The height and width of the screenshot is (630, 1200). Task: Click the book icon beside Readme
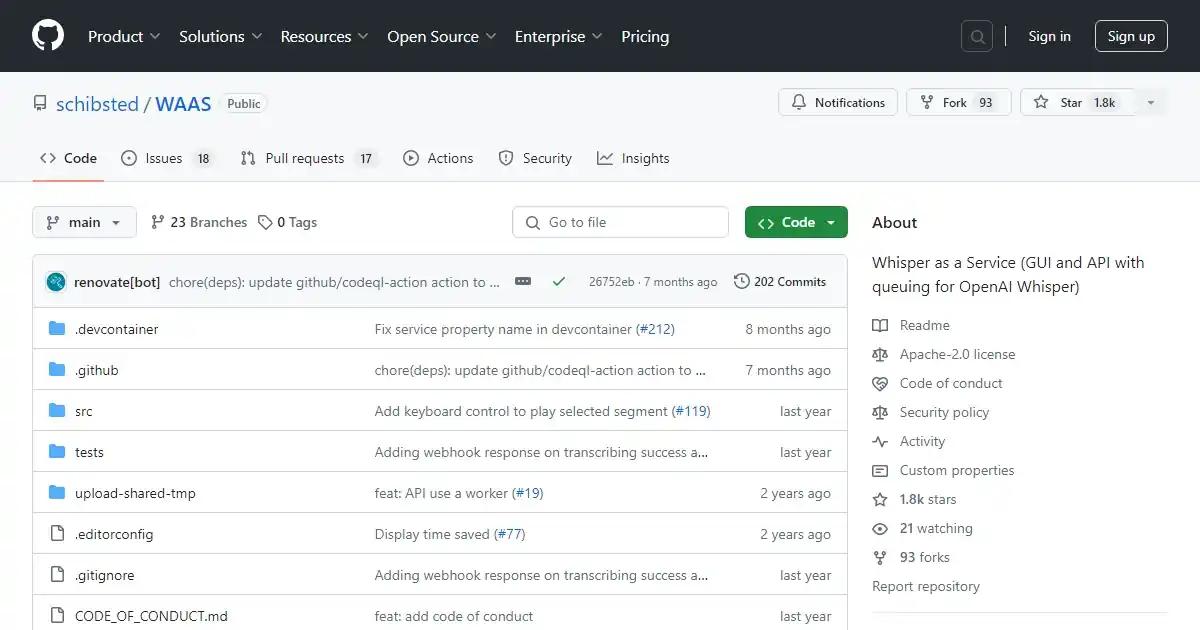[x=880, y=325]
